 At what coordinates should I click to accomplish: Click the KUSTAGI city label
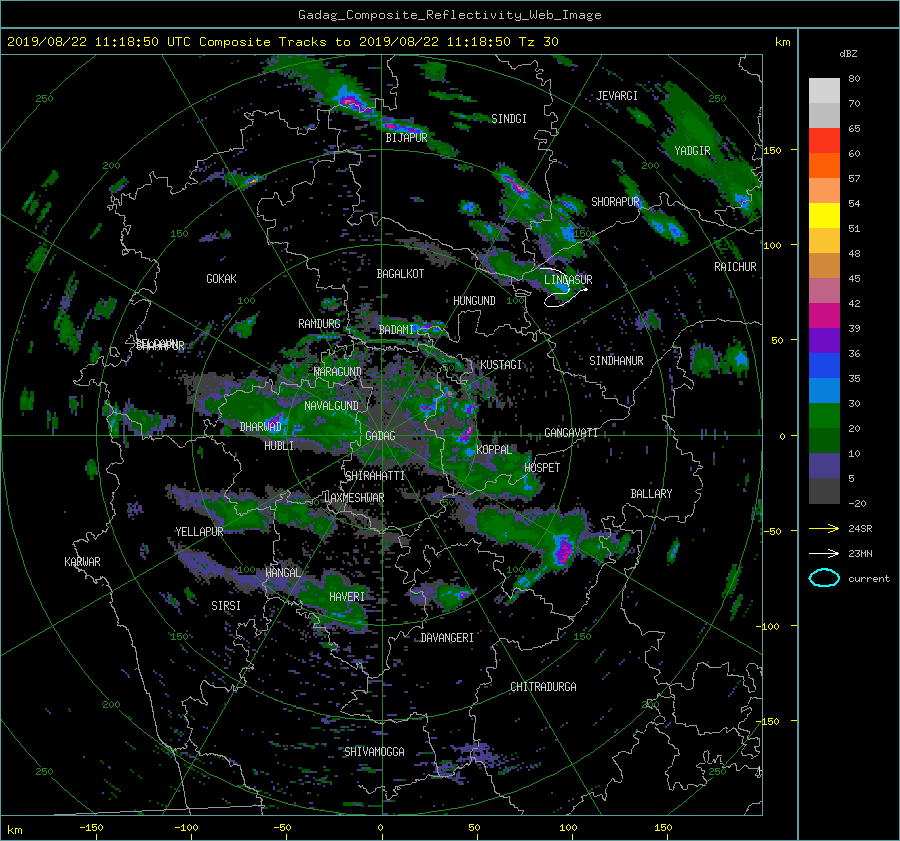(501, 365)
